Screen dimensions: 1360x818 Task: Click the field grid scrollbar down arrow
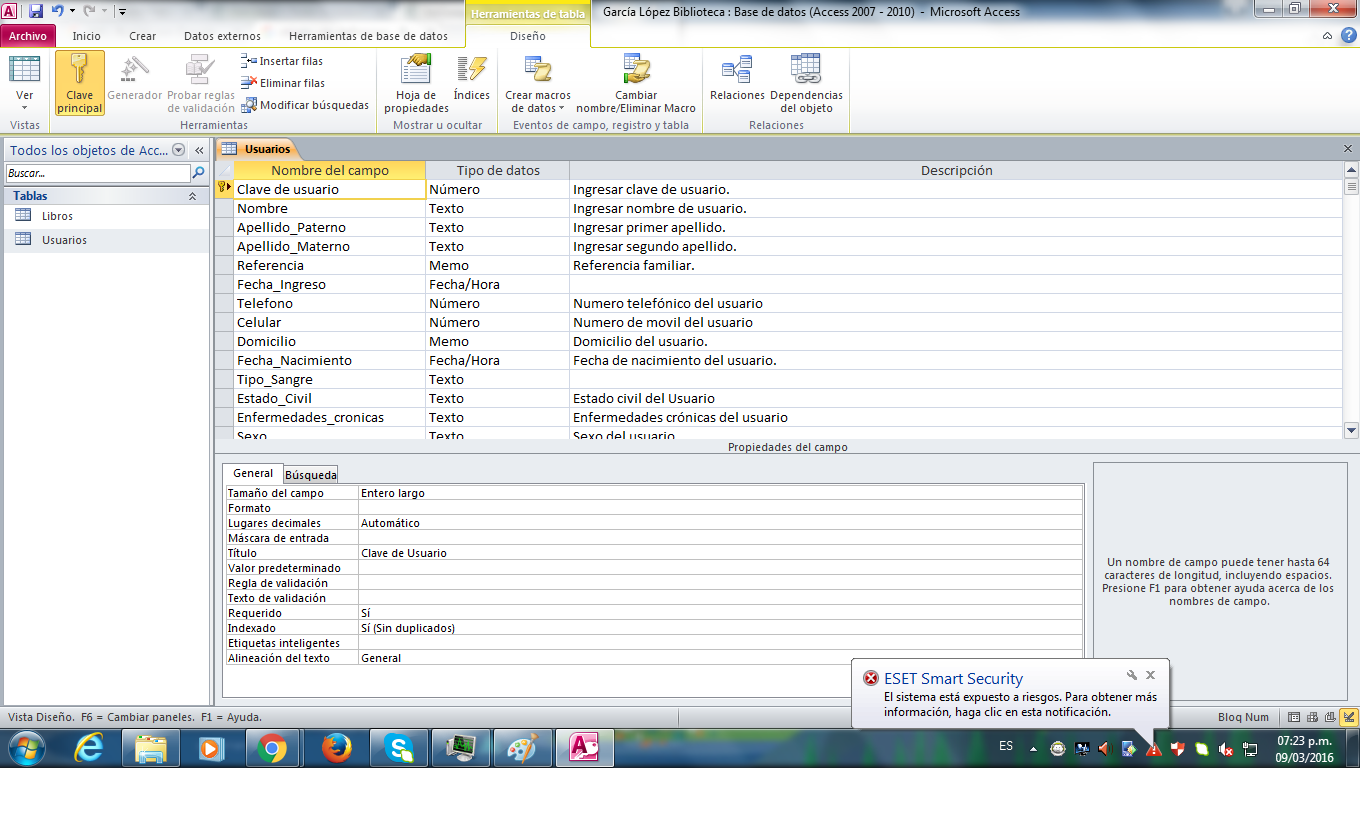(x=1351, y=430)
